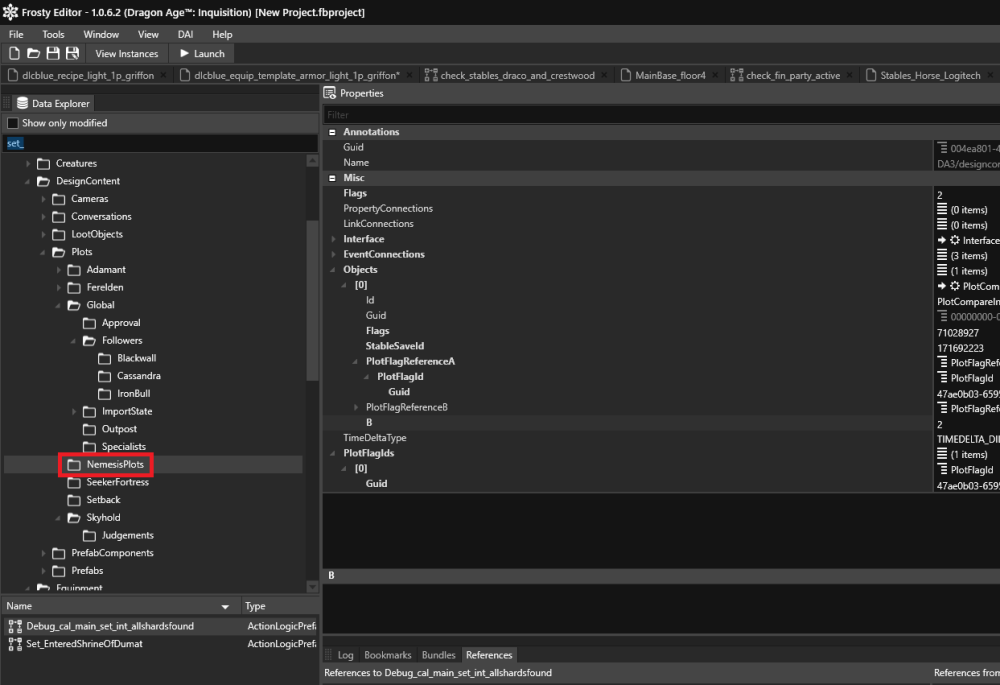Click the Open Project folder icon
This screenshot has height=685, width=1000.
[33, 53]
